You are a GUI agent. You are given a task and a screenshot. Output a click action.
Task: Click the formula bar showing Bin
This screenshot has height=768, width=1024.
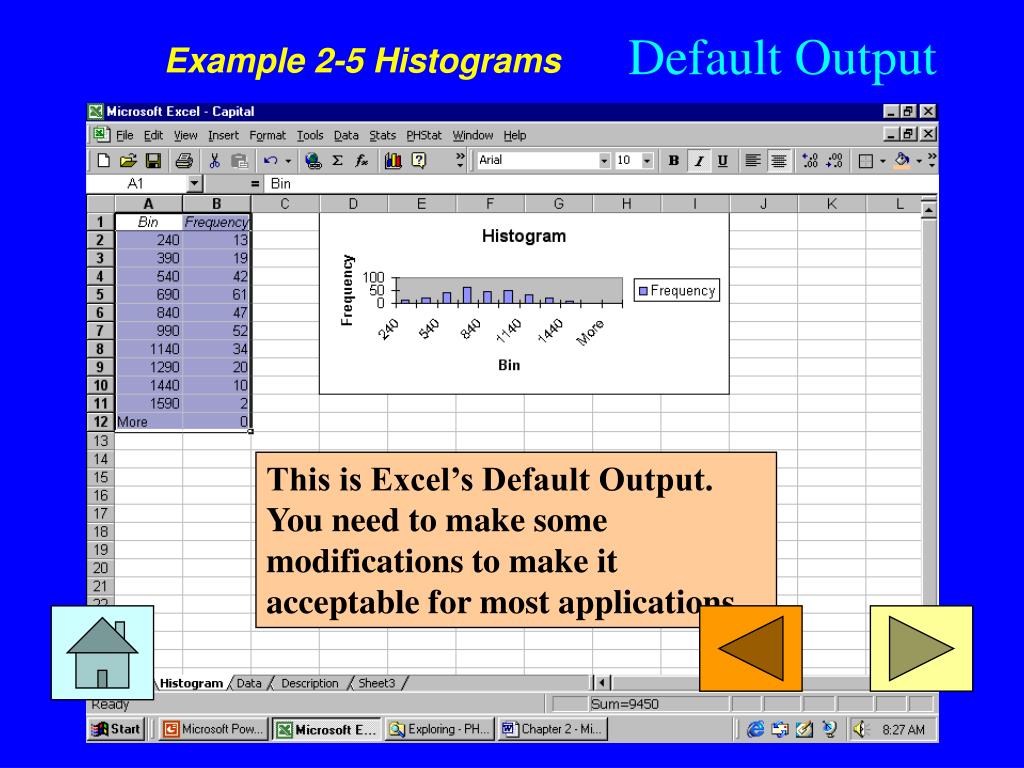coord(601,184)
